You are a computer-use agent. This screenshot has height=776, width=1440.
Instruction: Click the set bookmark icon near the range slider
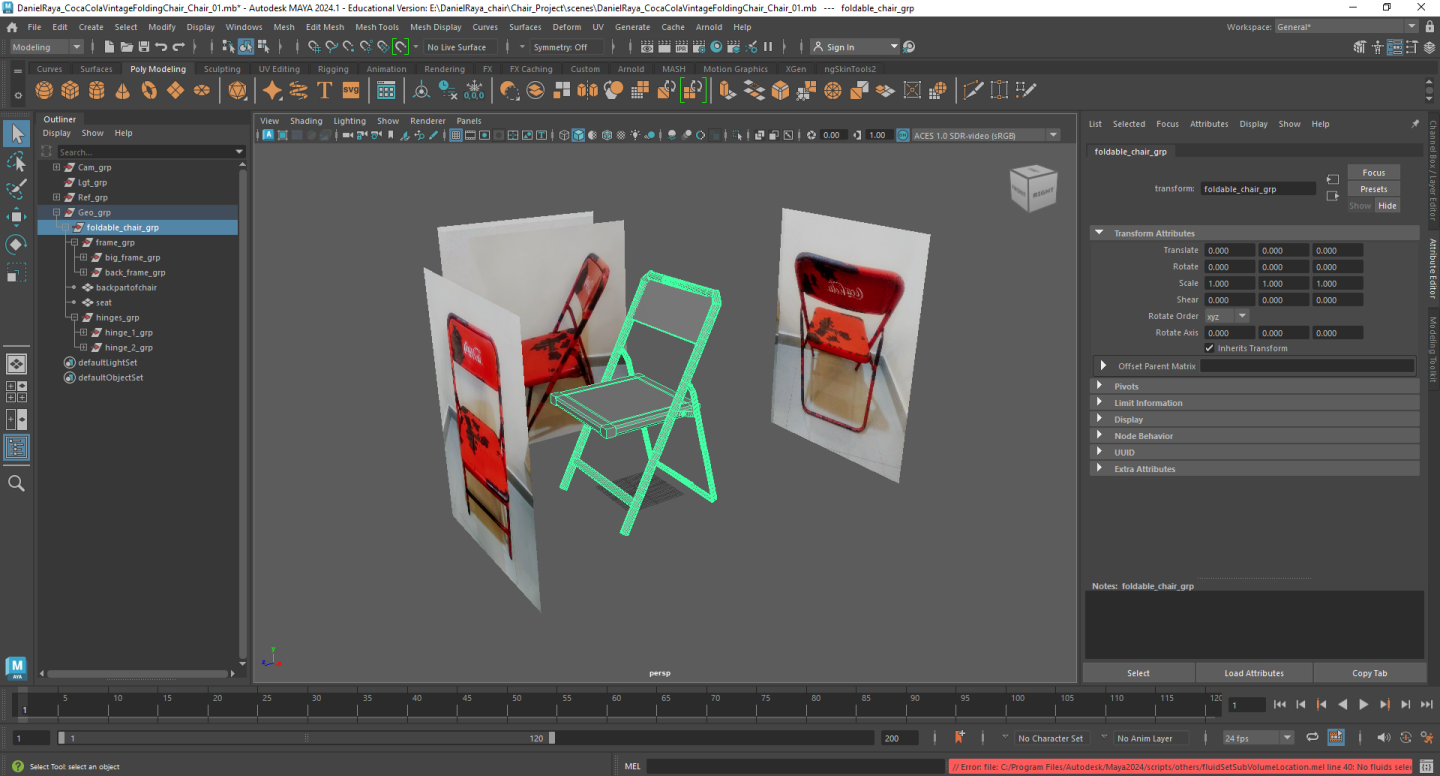coord(960,738)
